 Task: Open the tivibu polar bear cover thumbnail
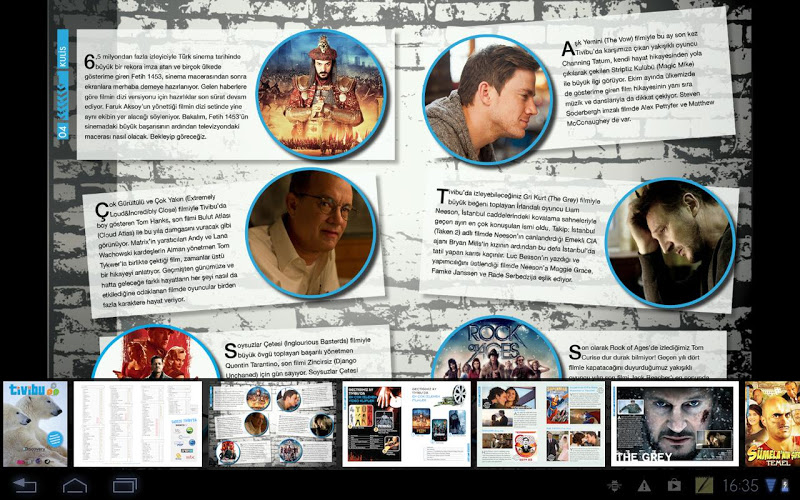coord(35,424)
